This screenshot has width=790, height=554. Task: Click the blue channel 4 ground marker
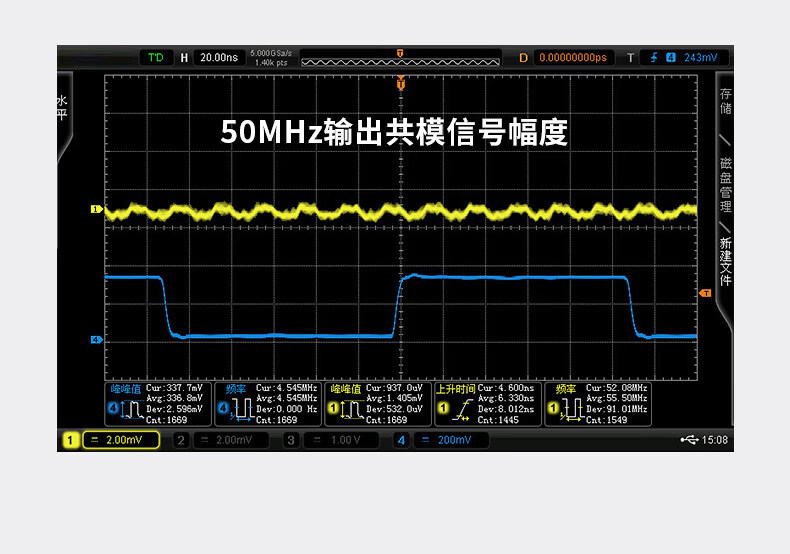97,340
